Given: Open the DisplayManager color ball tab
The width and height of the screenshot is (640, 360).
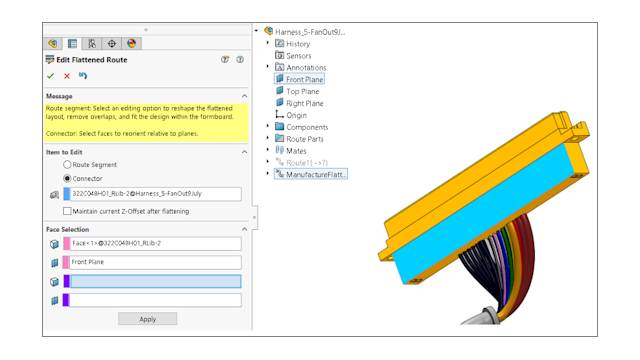Looking at the screenshot, I should click(131, 43).
